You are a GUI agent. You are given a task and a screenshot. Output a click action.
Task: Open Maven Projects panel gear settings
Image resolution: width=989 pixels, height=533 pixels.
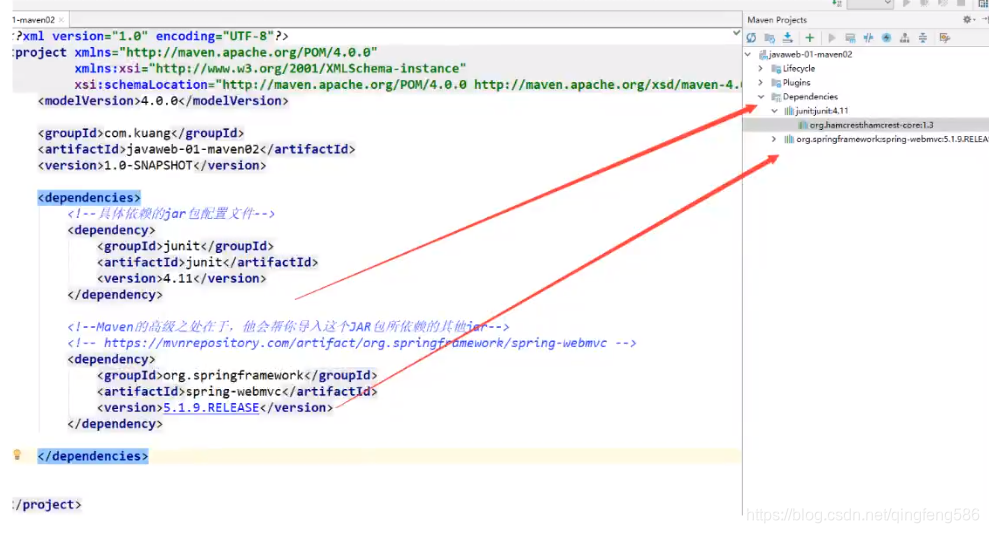point(968,20)
